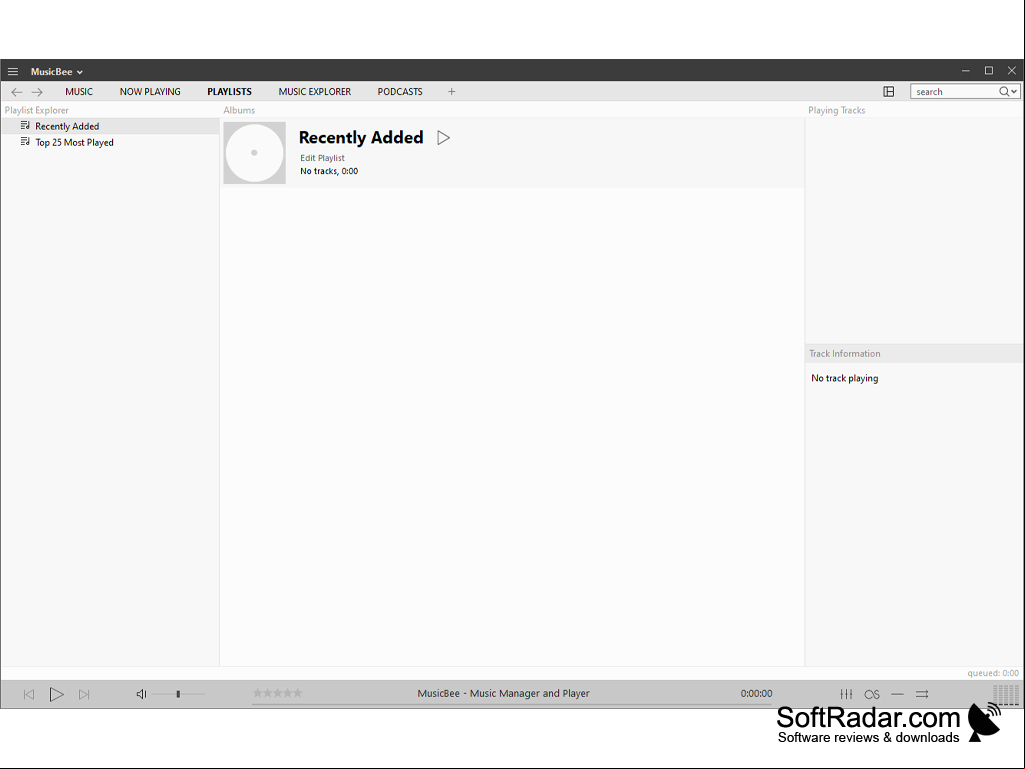Click the spectrum visualizer icon
1025x769 pixels.
coord(1006,694)
